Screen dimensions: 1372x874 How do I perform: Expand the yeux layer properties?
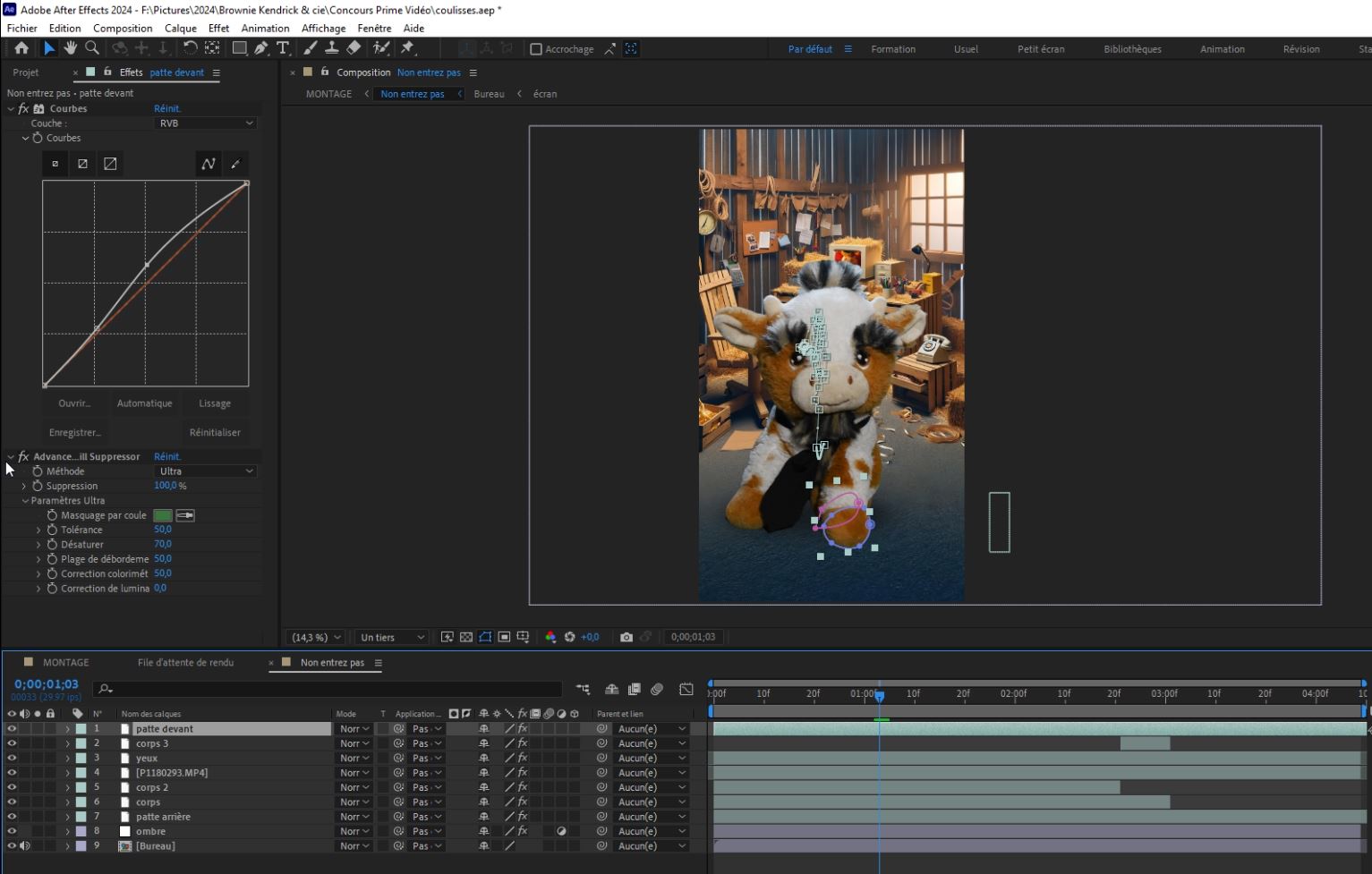(x=67, y=759)
